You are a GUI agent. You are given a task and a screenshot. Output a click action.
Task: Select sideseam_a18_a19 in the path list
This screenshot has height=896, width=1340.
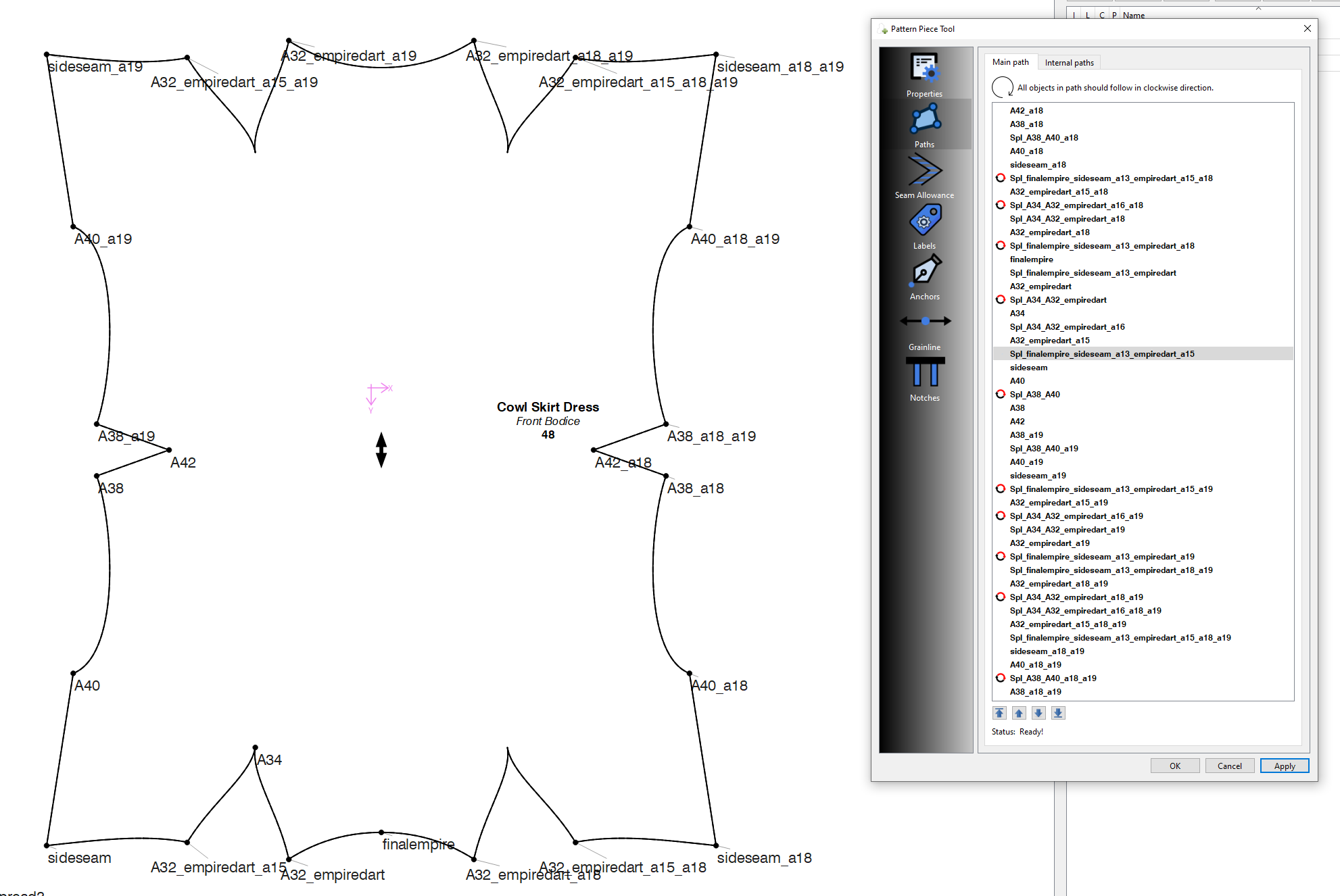click(1047, 651)
